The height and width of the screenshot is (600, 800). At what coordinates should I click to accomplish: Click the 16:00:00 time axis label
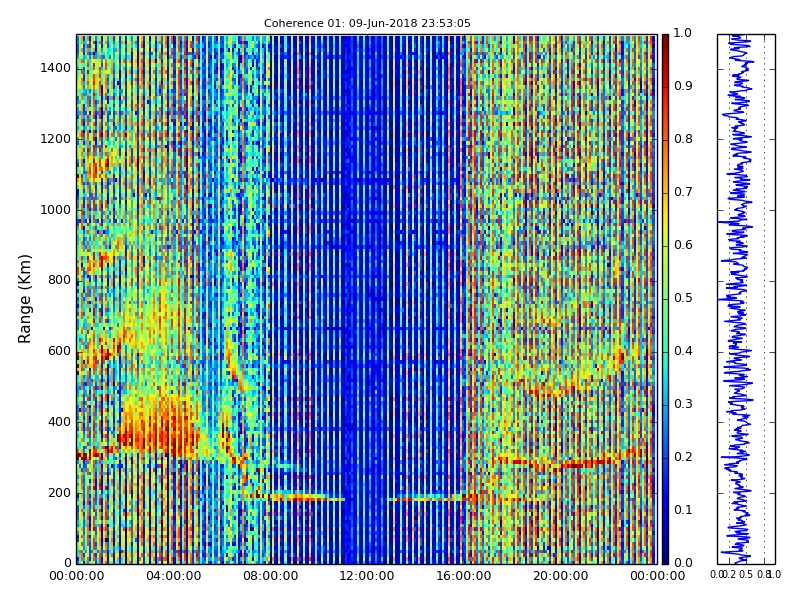[x=464, y=577]
